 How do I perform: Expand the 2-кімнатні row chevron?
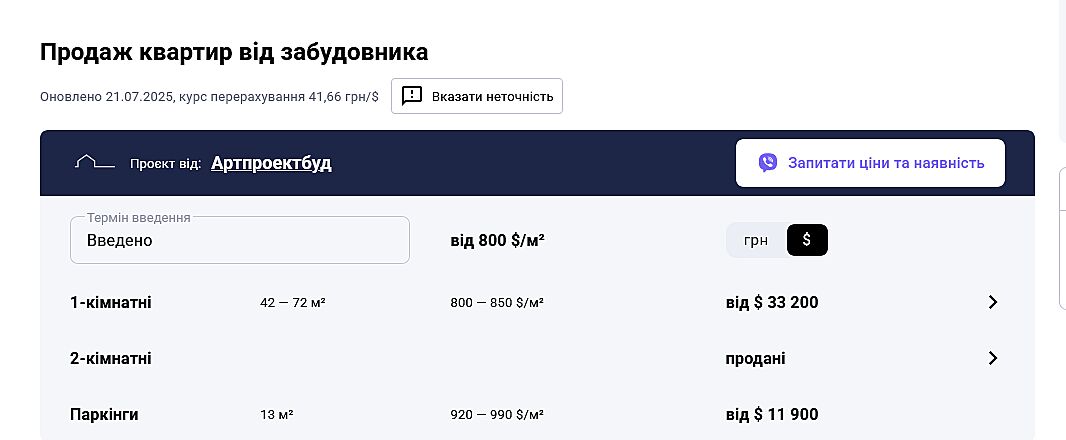tap(992, 358)
